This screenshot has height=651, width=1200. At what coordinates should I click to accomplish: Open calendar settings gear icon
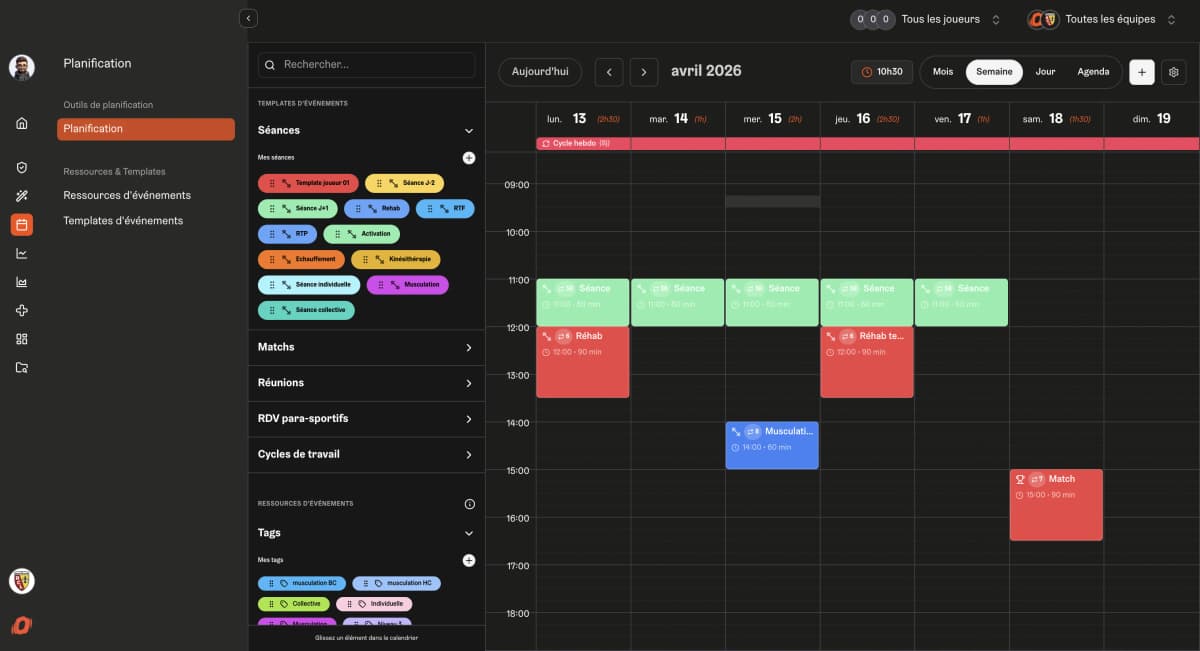[x=1173, y=72]
